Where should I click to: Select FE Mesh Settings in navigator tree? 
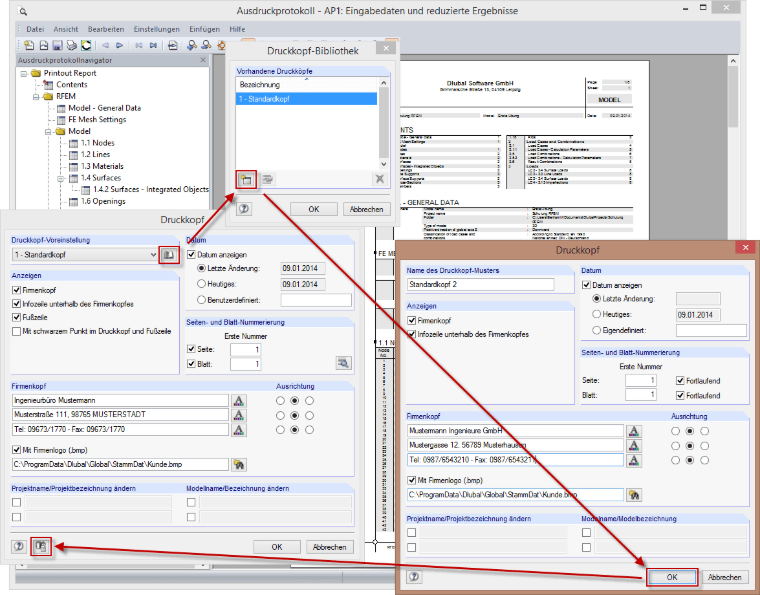tap(97, 119)
